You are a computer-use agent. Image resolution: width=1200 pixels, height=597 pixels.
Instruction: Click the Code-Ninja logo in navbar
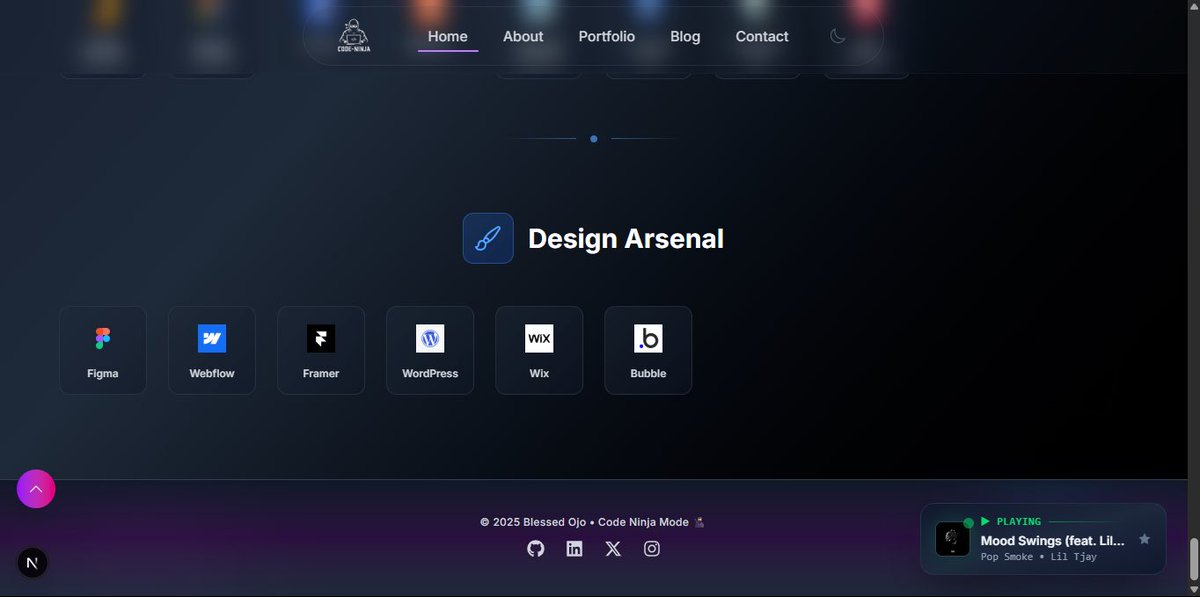point(354,36)
